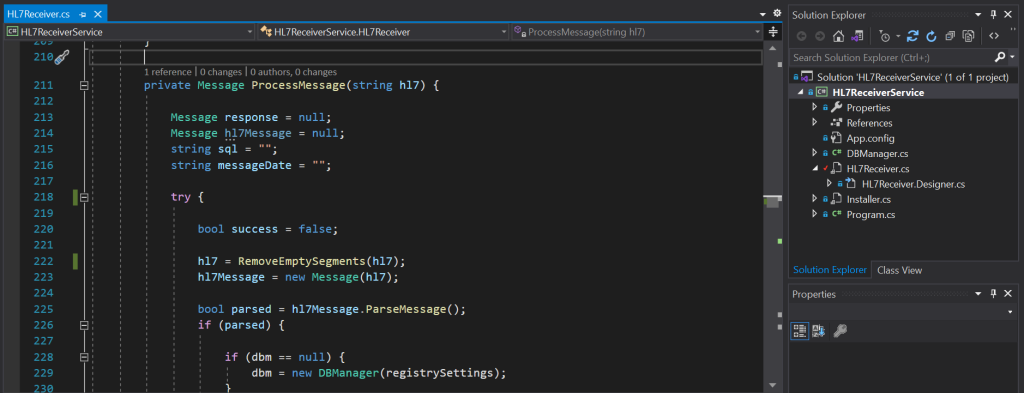Expand the HL7Receiver.Designer.cs node
This screenshot has height=393, width=1024.
pos(829,184)
